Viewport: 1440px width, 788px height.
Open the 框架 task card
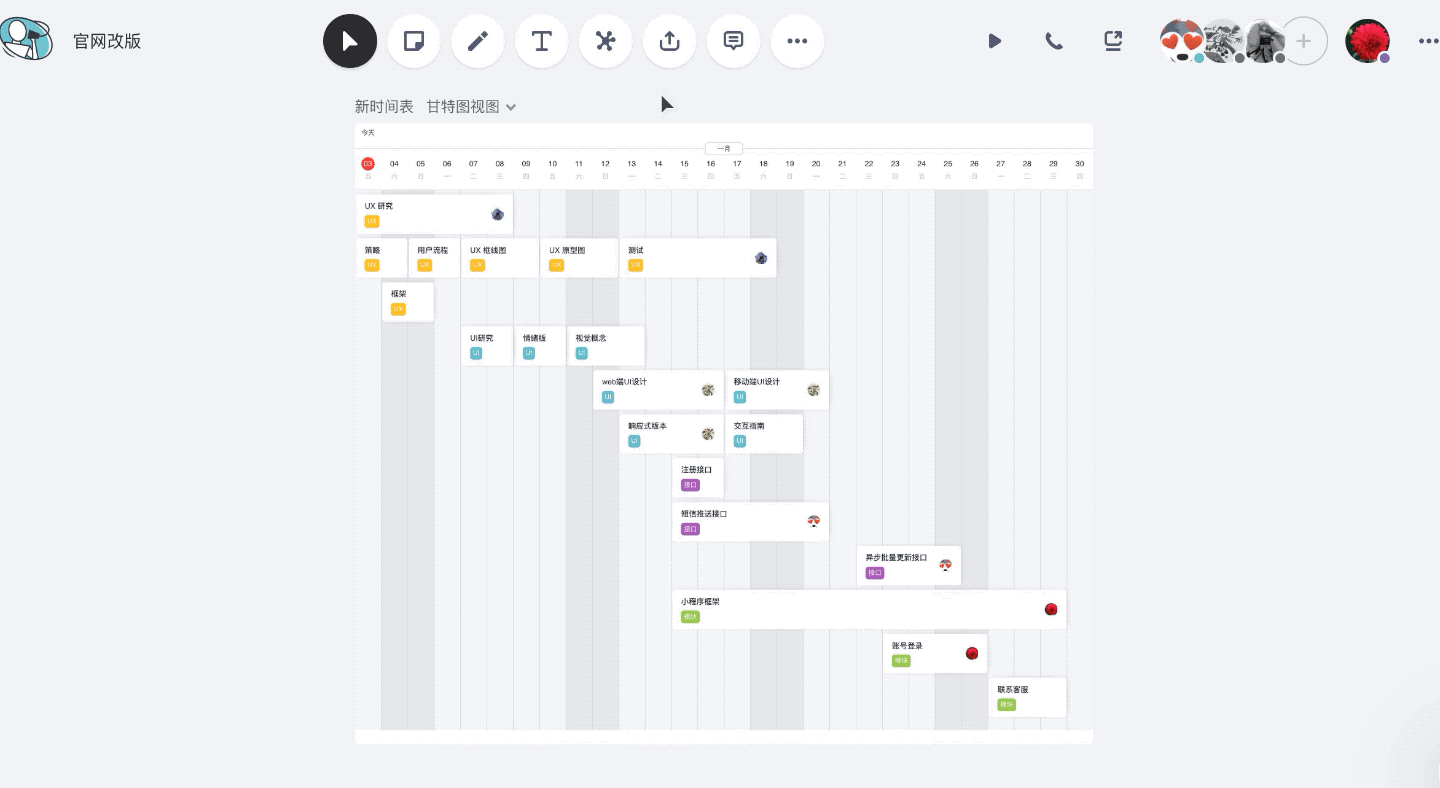click(408, 302)
